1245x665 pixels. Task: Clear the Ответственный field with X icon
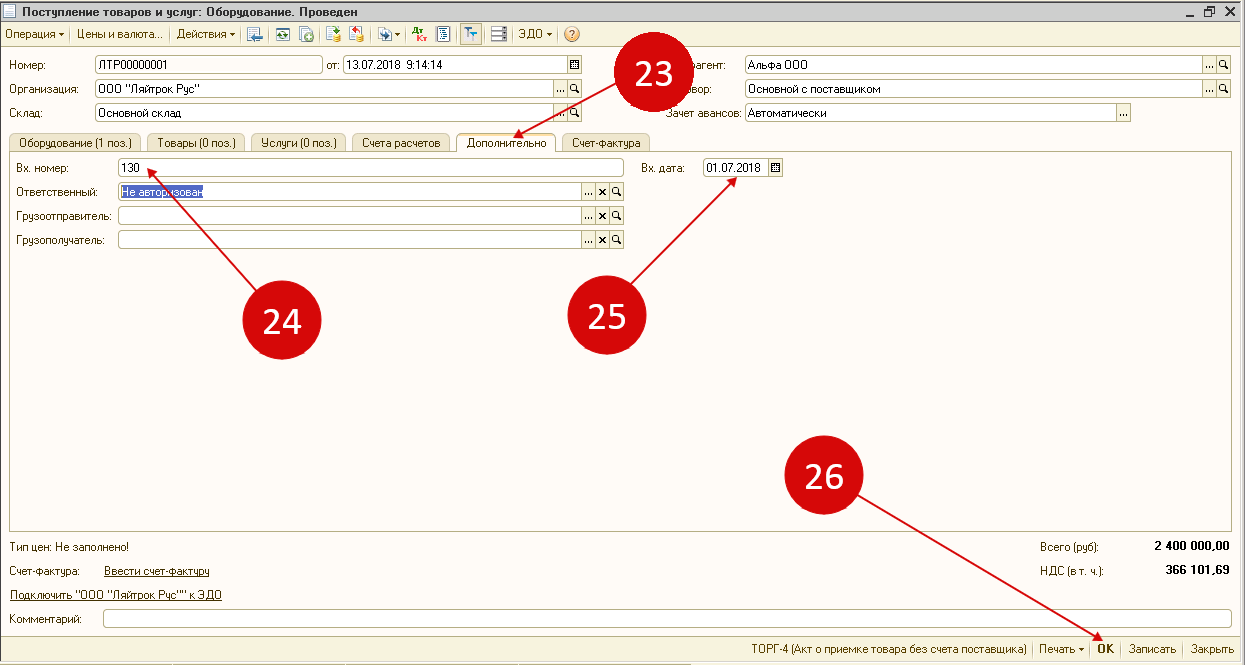[x=602, y=192]
